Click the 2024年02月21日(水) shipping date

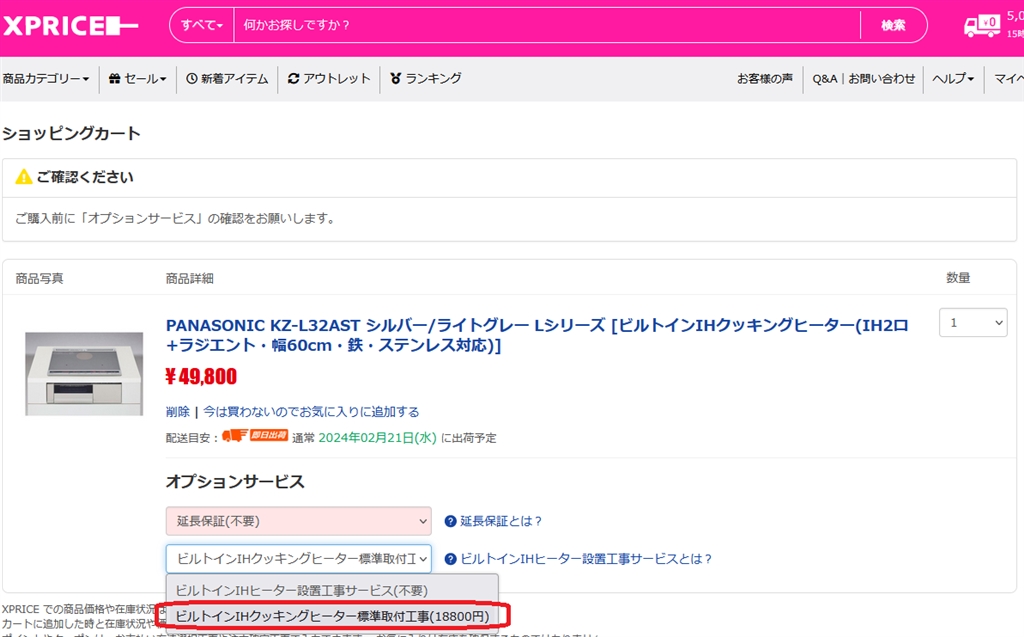pos(377,438)
